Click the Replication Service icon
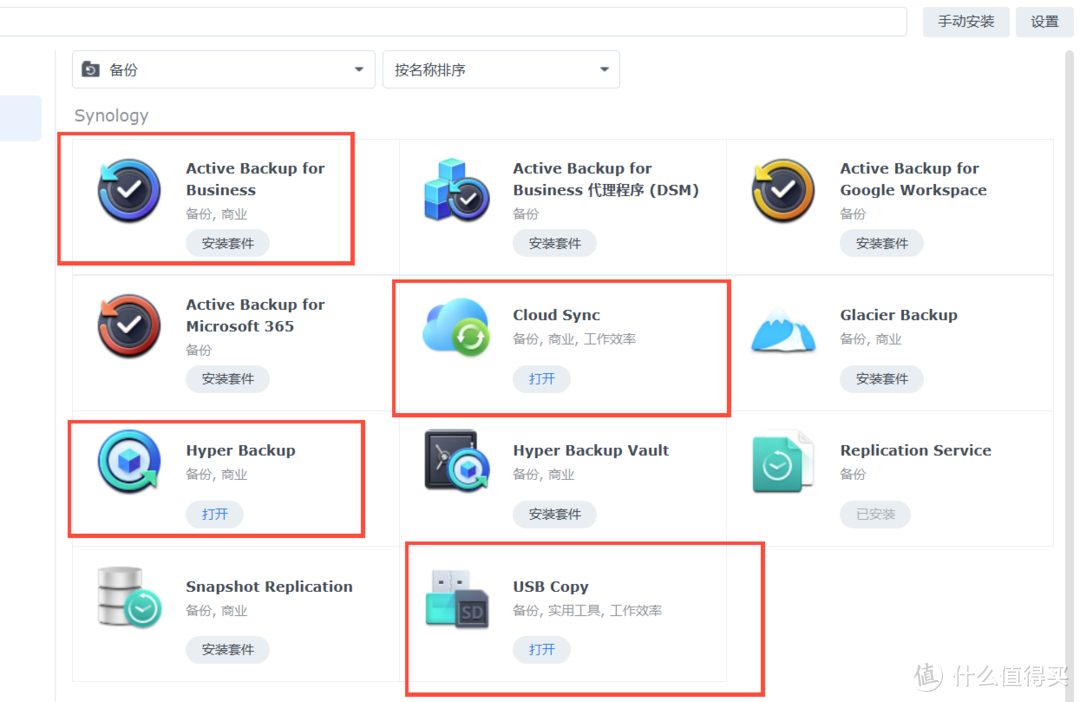The image size is (1080, 702). tap(783, 462)
